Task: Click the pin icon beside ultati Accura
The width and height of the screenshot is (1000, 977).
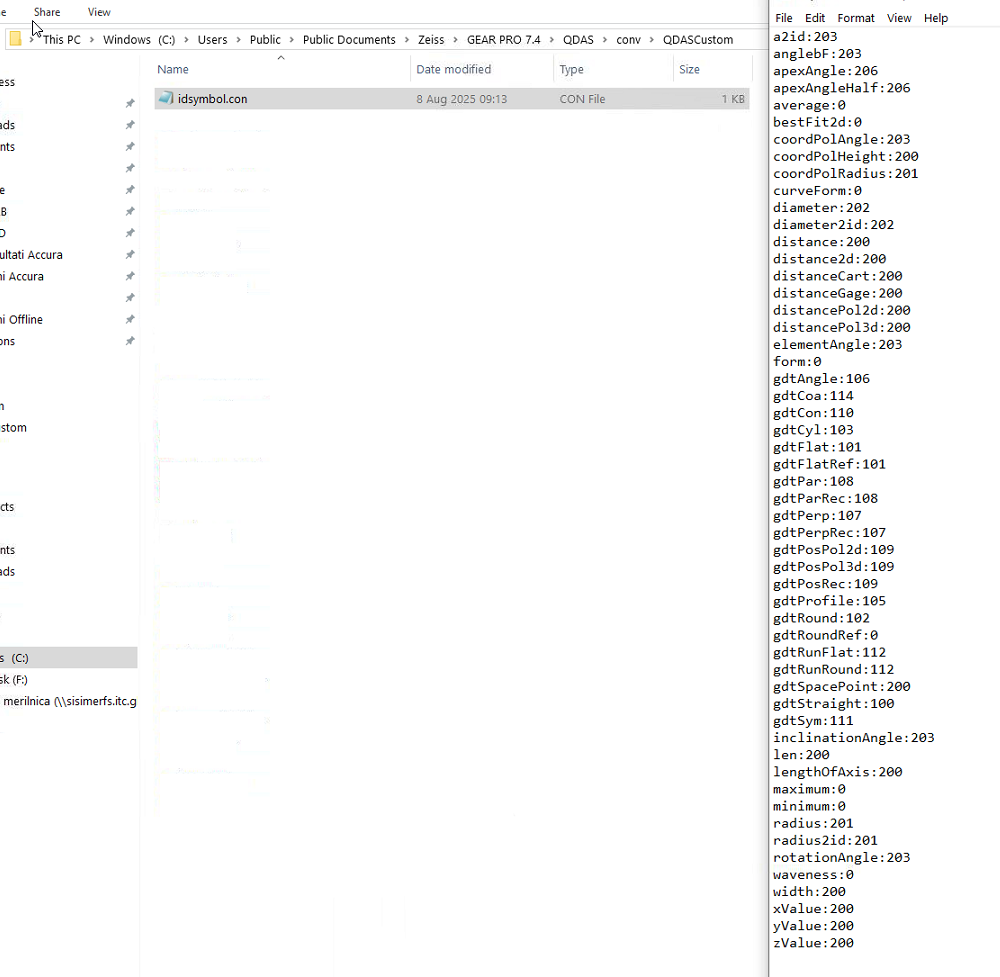Action: [x=130, y=254]
